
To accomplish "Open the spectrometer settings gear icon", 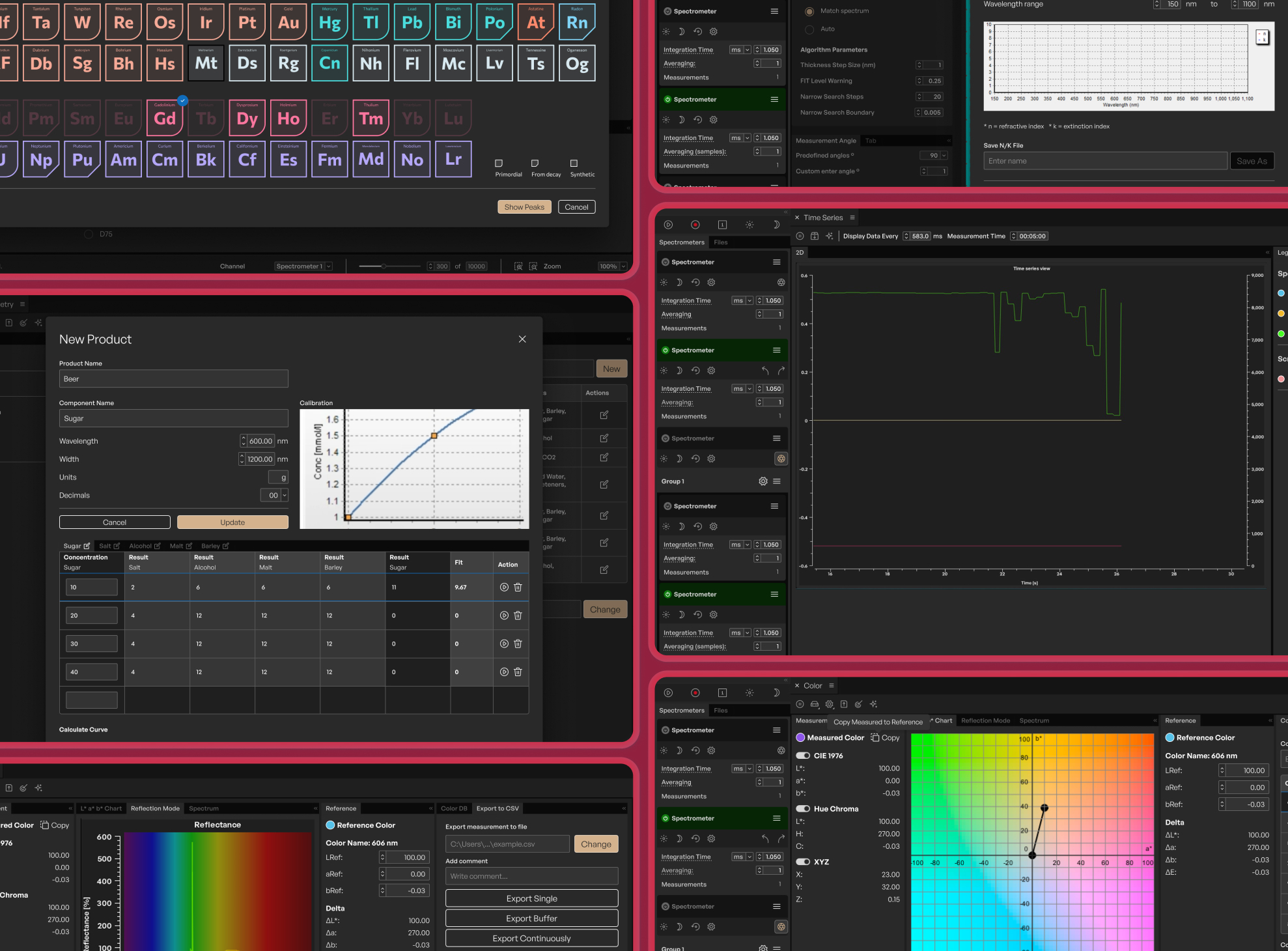I will pos(711,282).
